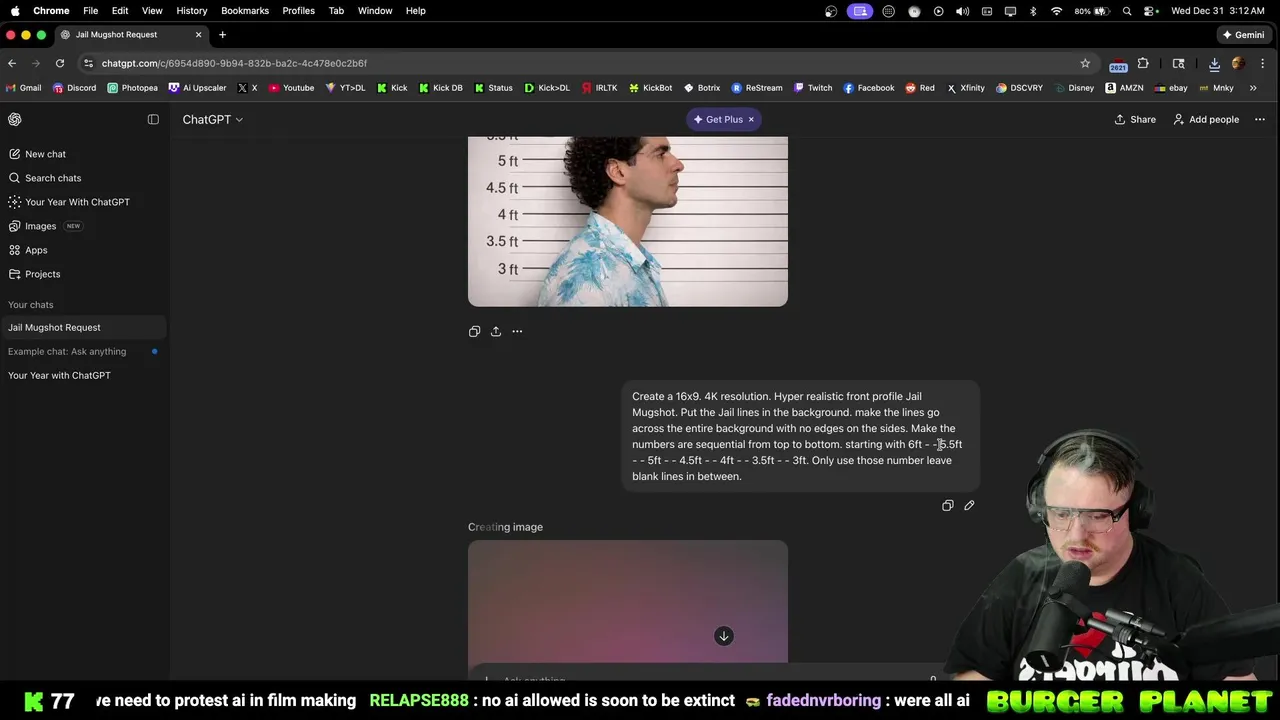Click the image being created placeholder

628,601
